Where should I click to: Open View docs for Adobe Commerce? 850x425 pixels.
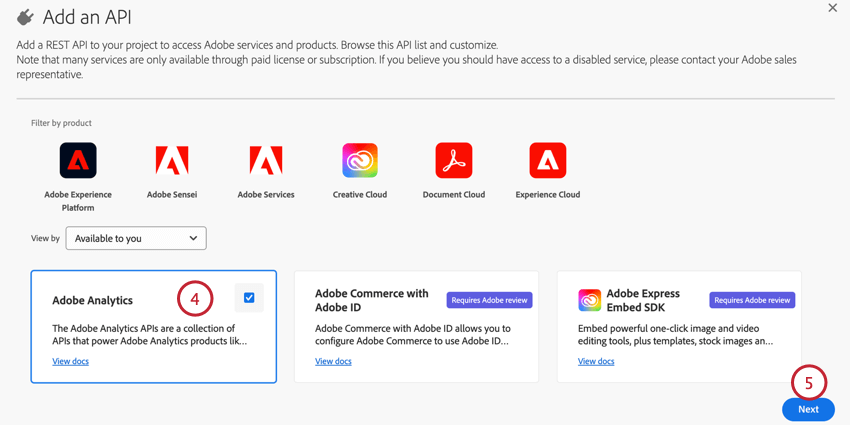click(333, 361)
